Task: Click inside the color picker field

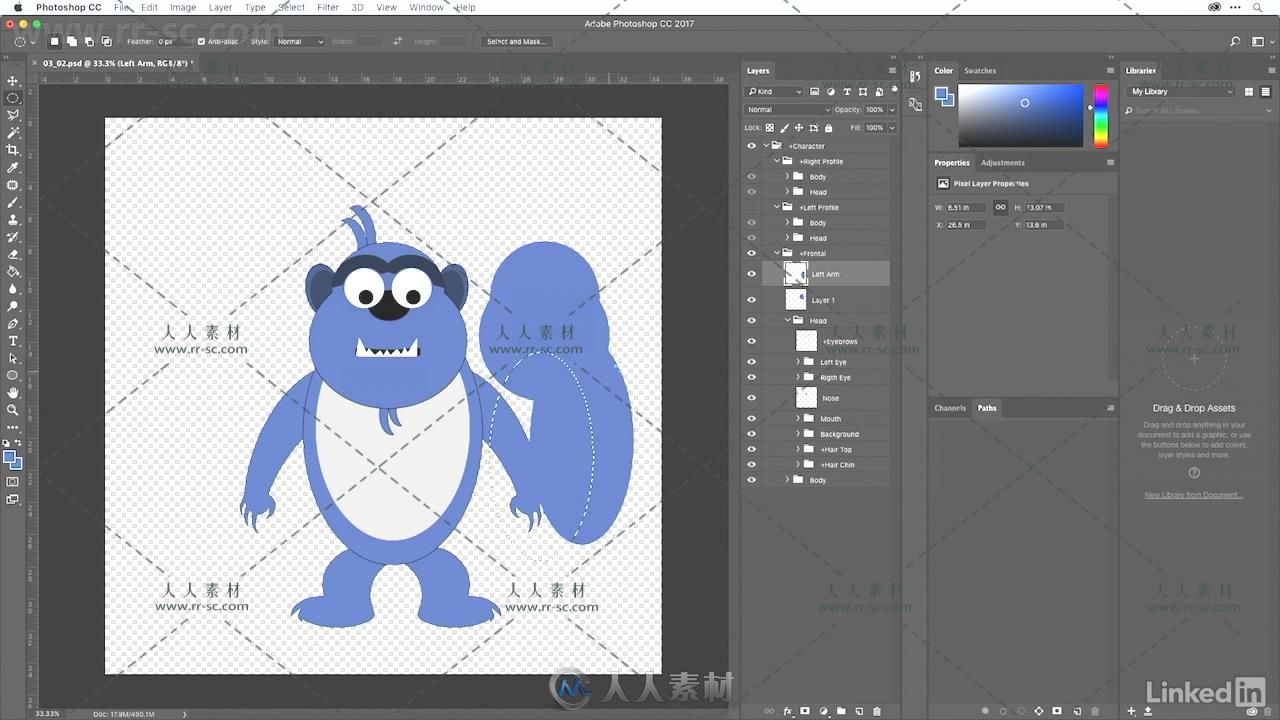Action: click(x=1020, y=116)
